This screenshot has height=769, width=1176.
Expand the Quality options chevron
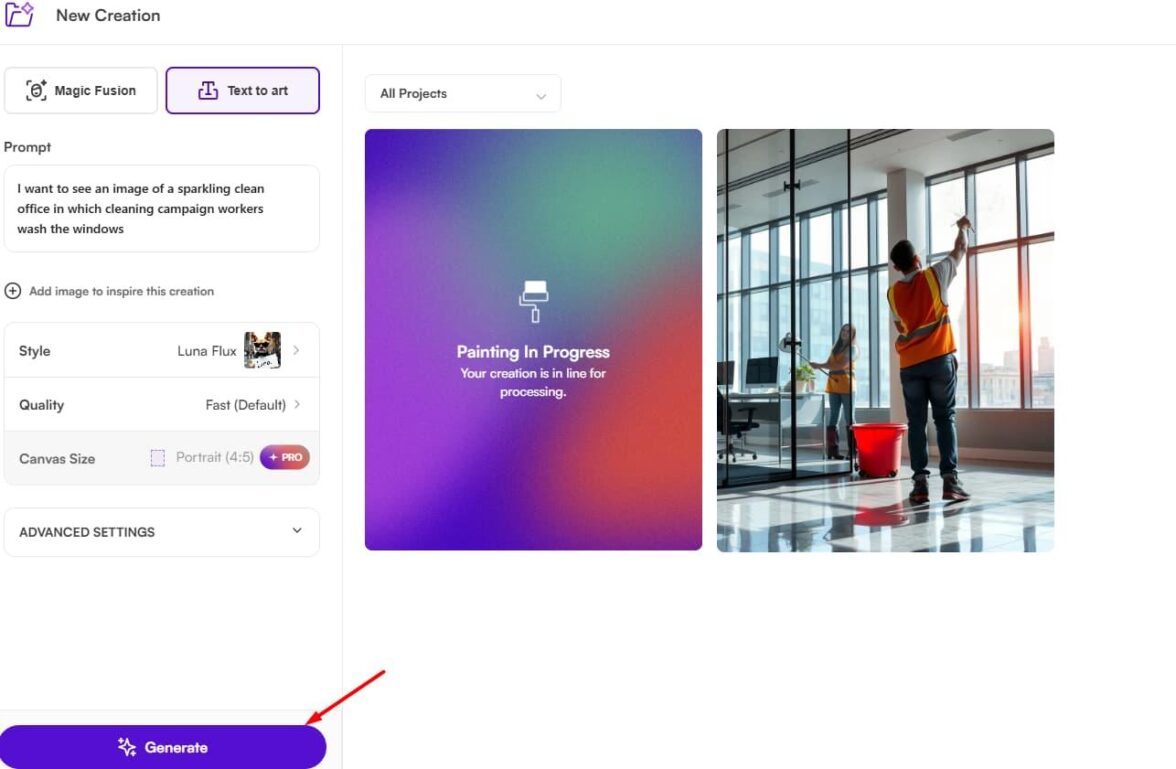pyautogui.click(x=297, y=404)
